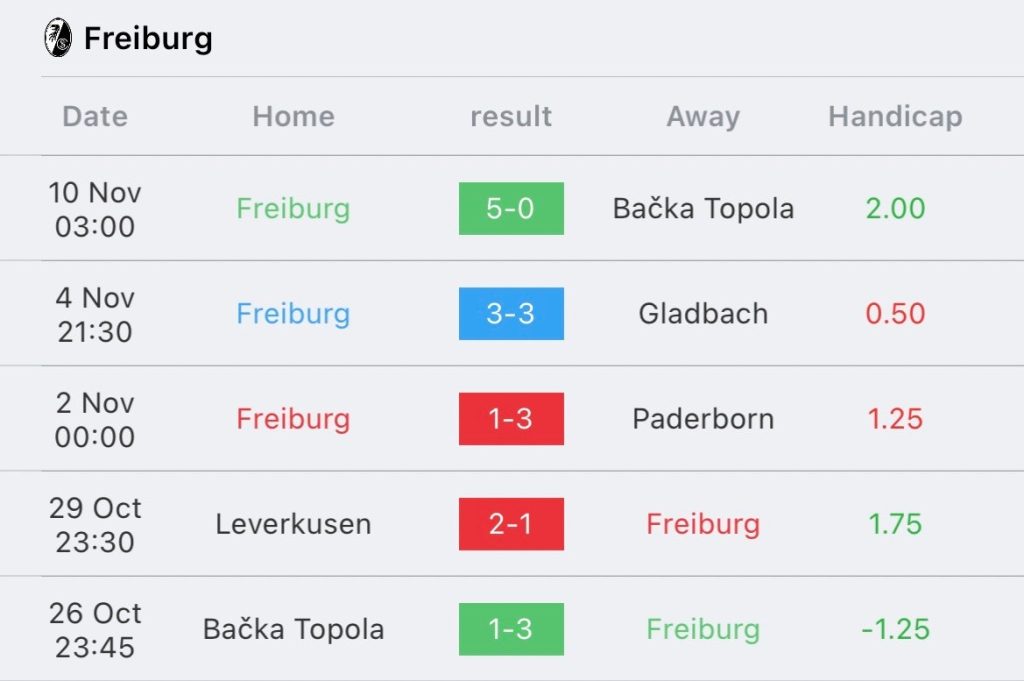Open the red 1-3 Paderborn result badge

point(511,419)
